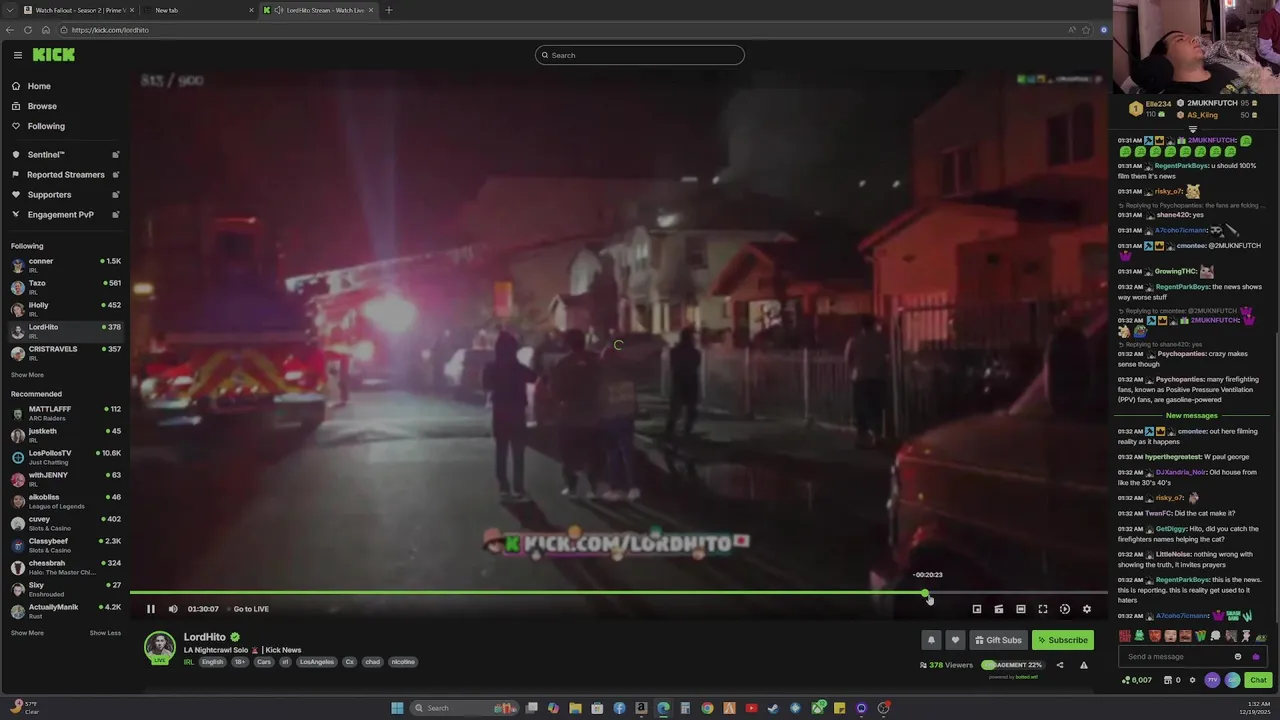The height and width of the screenshot is (720, 1280).
Task: Switch to Watch Fallout browser tab
Action: [x=78, y=10]
